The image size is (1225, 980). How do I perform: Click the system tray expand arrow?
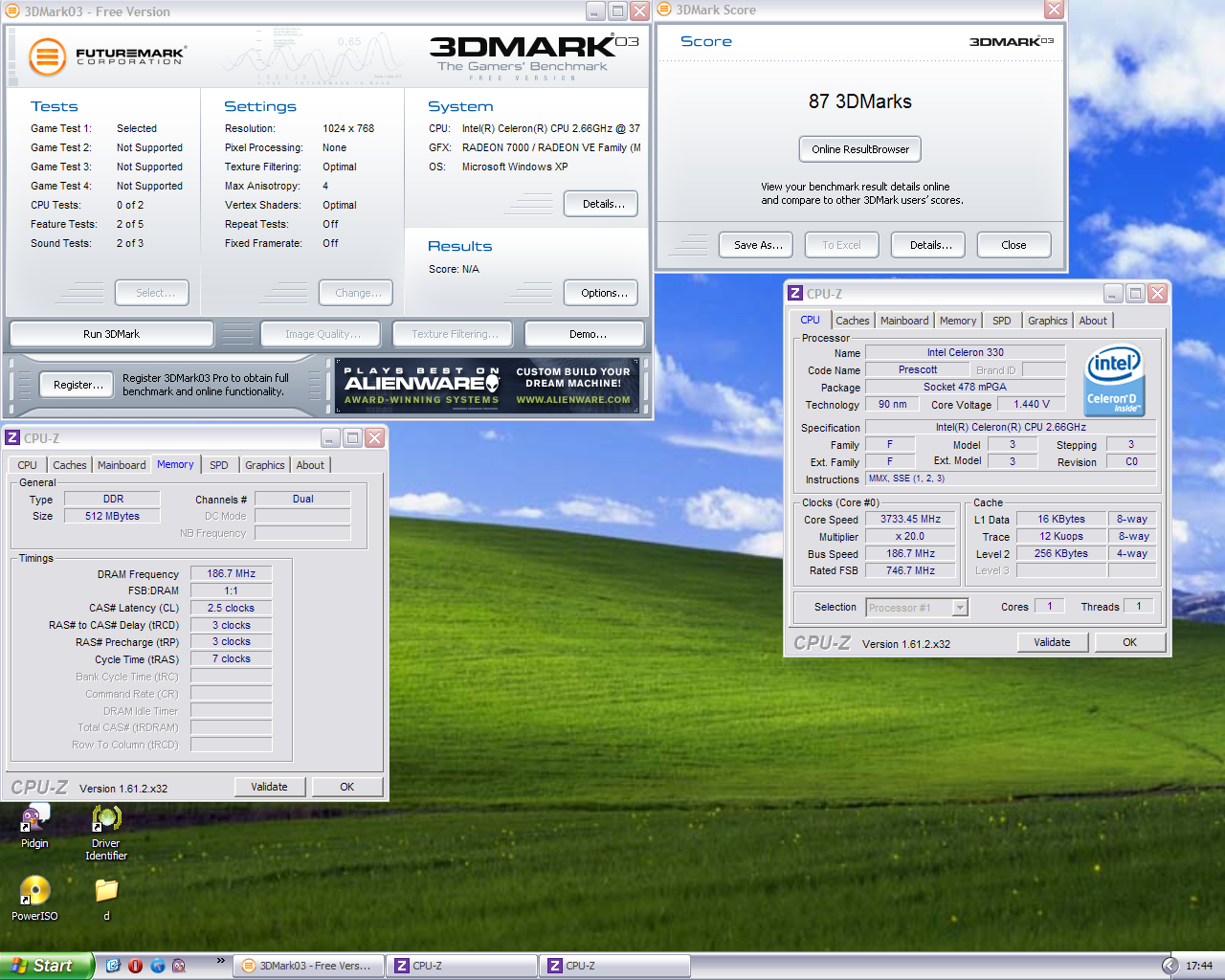1169,966
